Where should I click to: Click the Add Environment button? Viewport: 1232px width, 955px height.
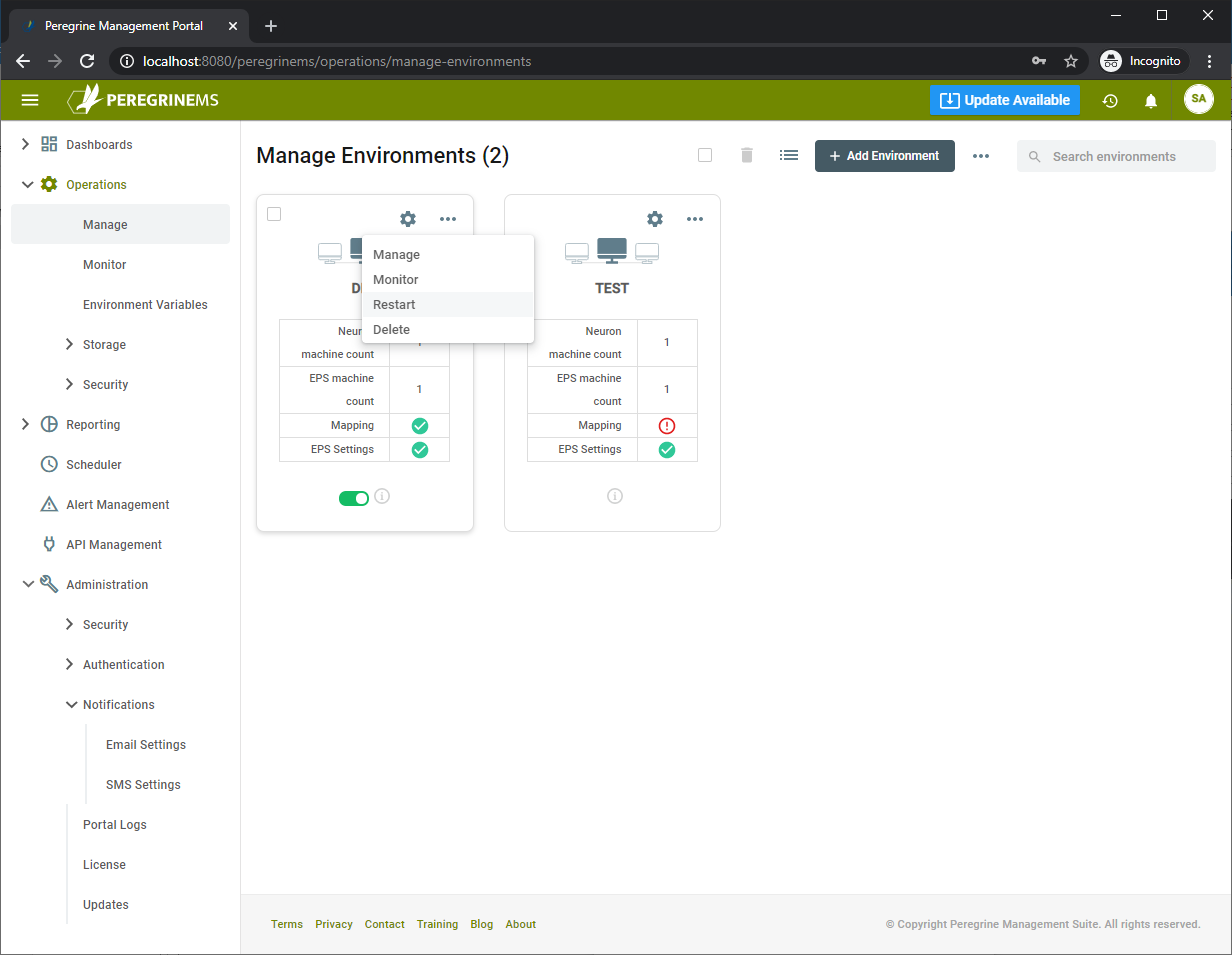(x=885, y=156)
